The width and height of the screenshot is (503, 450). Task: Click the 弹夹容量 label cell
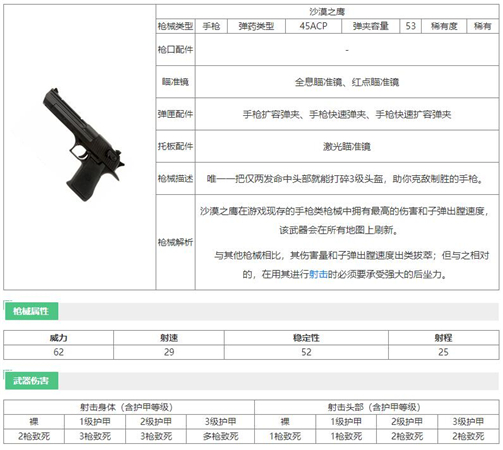pyautogui.click(x=370, y=26)
